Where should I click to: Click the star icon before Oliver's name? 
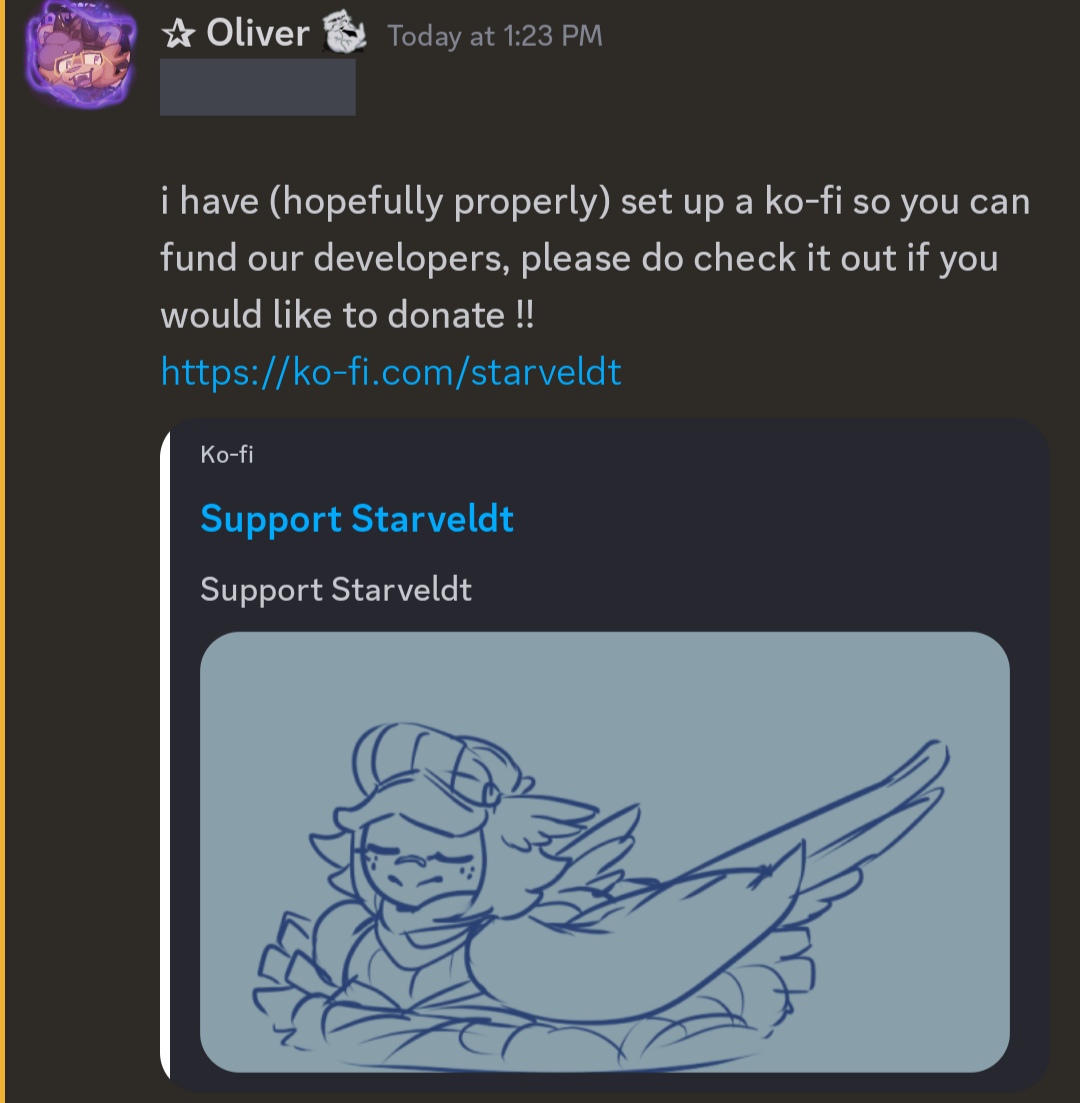(x=179, y=33)
